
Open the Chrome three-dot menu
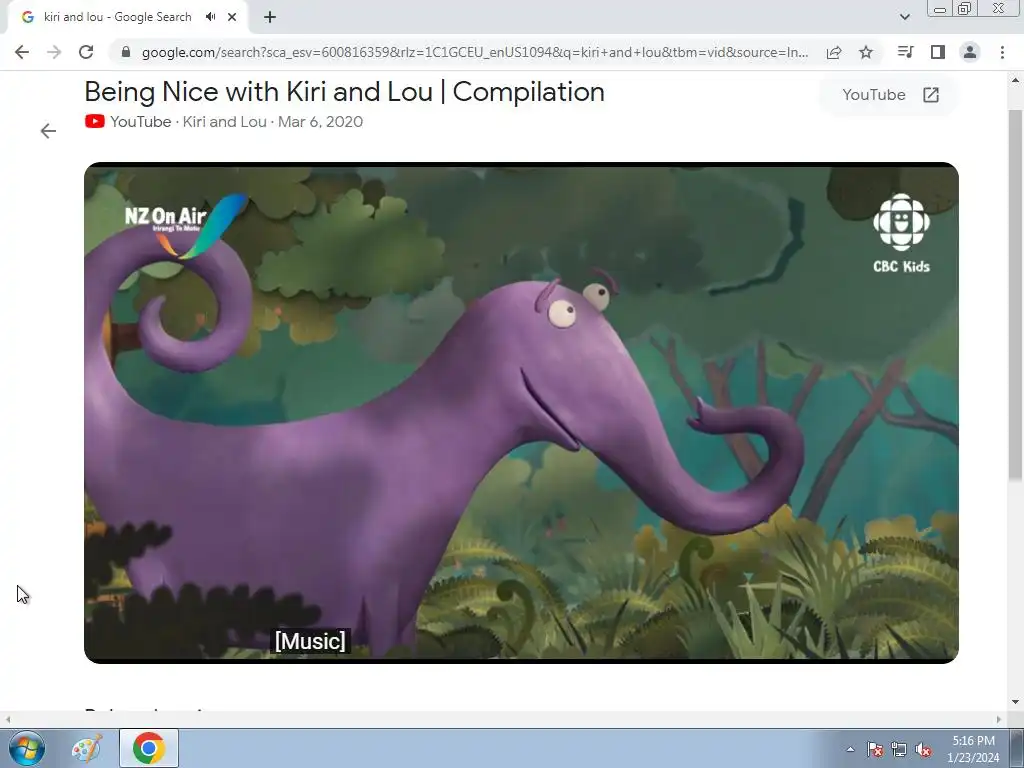point(1002,52)
